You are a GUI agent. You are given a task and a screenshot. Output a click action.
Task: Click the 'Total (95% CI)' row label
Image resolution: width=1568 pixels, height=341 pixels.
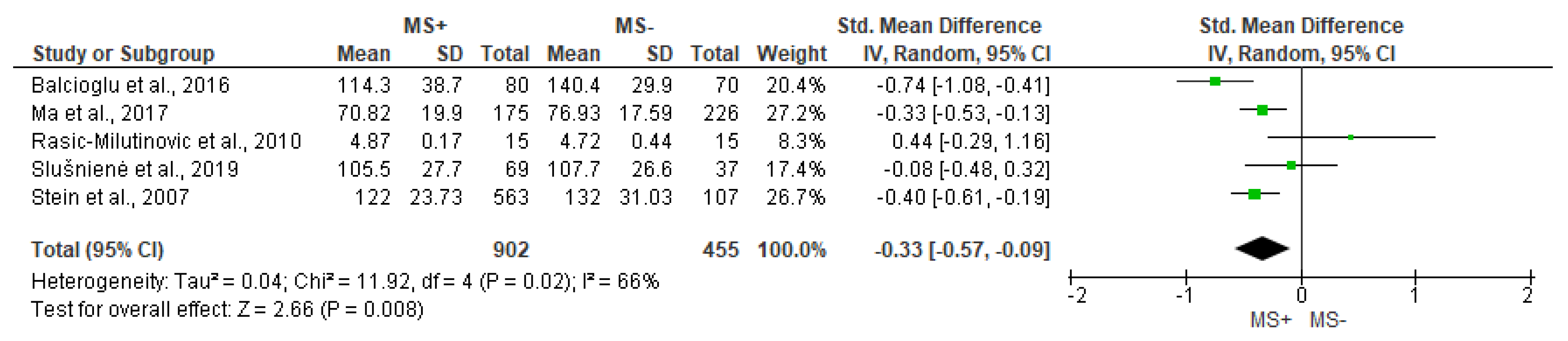pyautogui.click(x=97, y=250)
